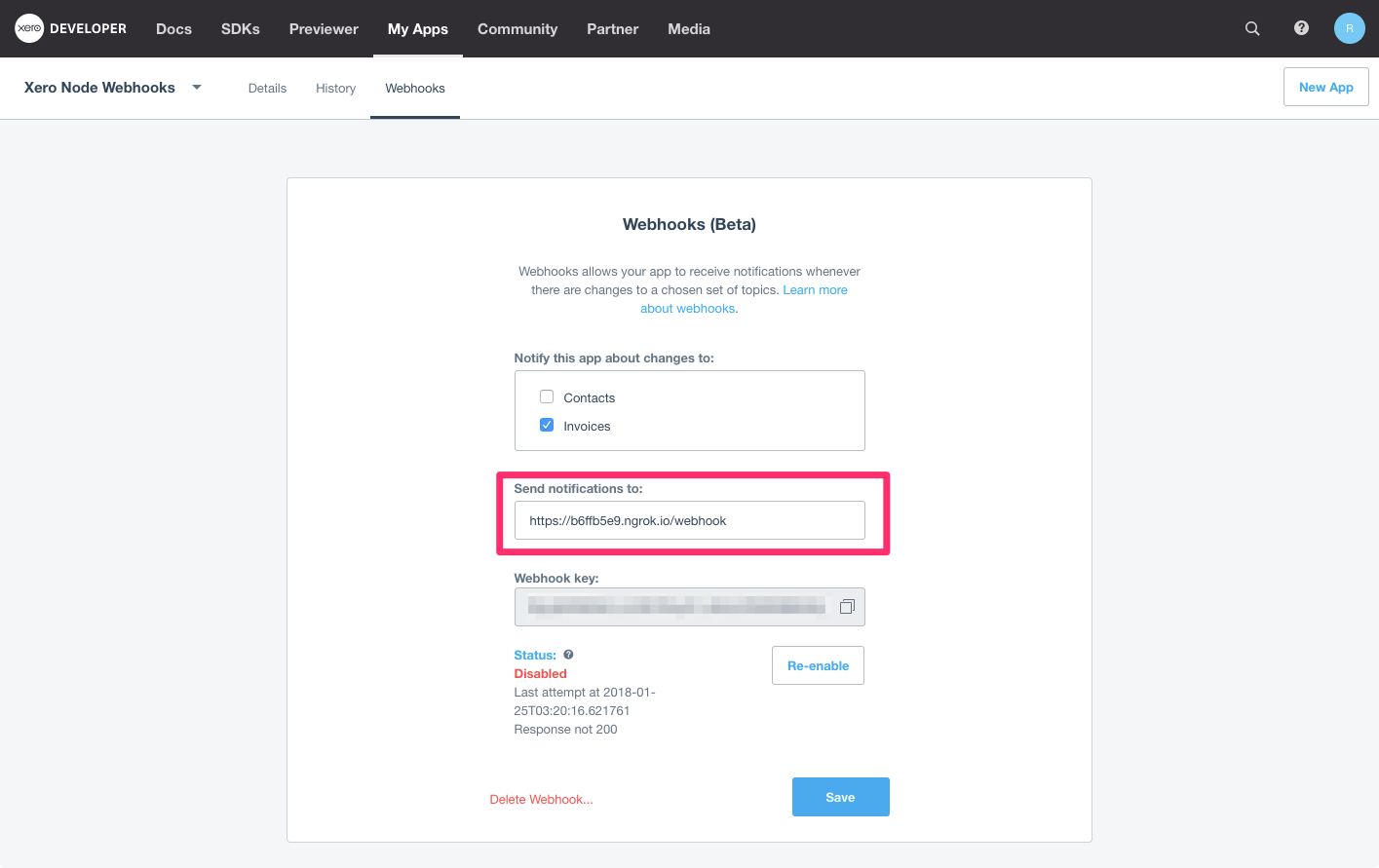Click the Status tooltip question mark
The height and width of the screenshot is (868, 1379).
pyautogui.click(x=568, y=654)
